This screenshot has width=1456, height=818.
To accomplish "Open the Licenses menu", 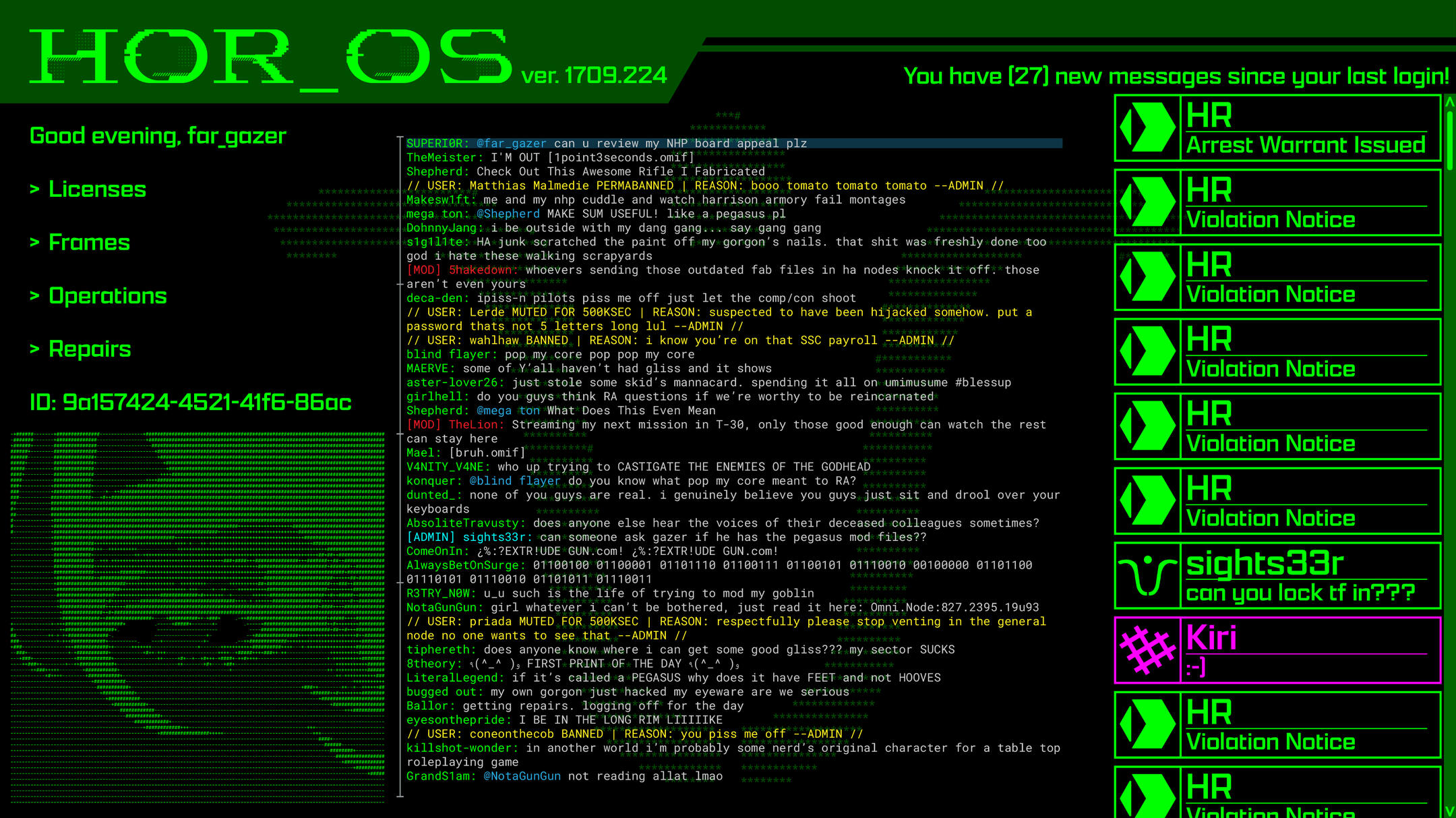I will [97, 189].
